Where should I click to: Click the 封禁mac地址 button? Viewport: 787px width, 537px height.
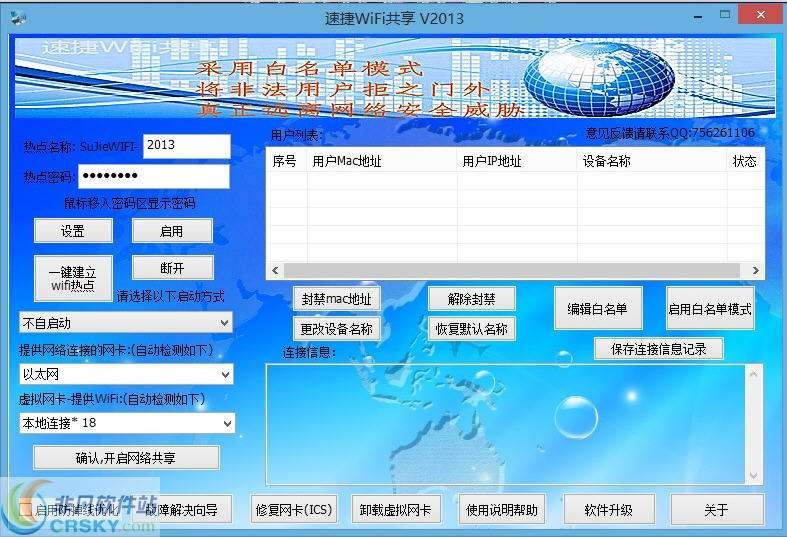tap(337, 299)
